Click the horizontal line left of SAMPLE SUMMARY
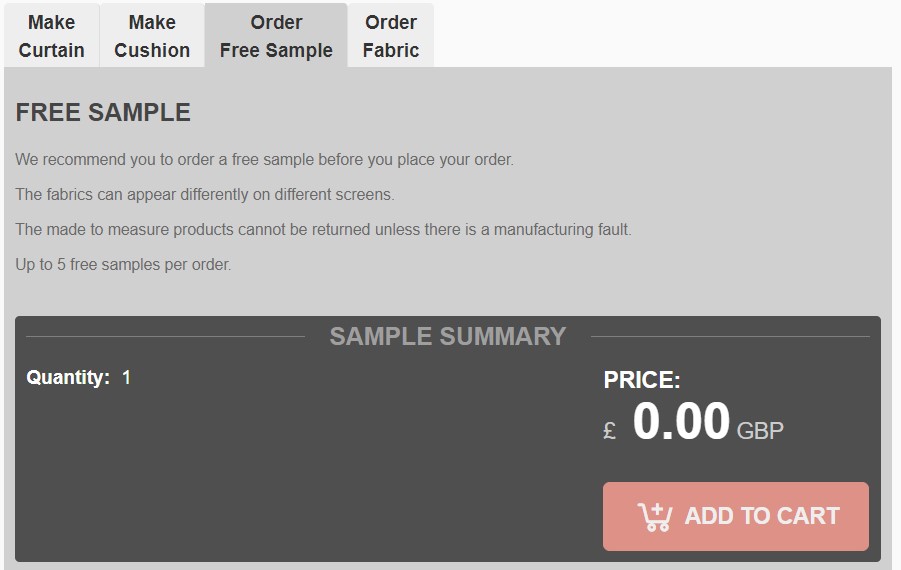This screenshot has width=901, height=570. pos(165,337)
